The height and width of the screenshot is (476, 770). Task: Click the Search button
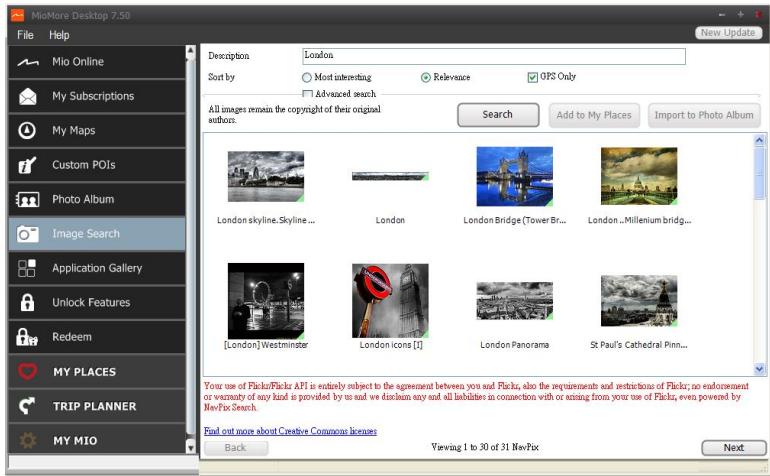pos(498,115)
